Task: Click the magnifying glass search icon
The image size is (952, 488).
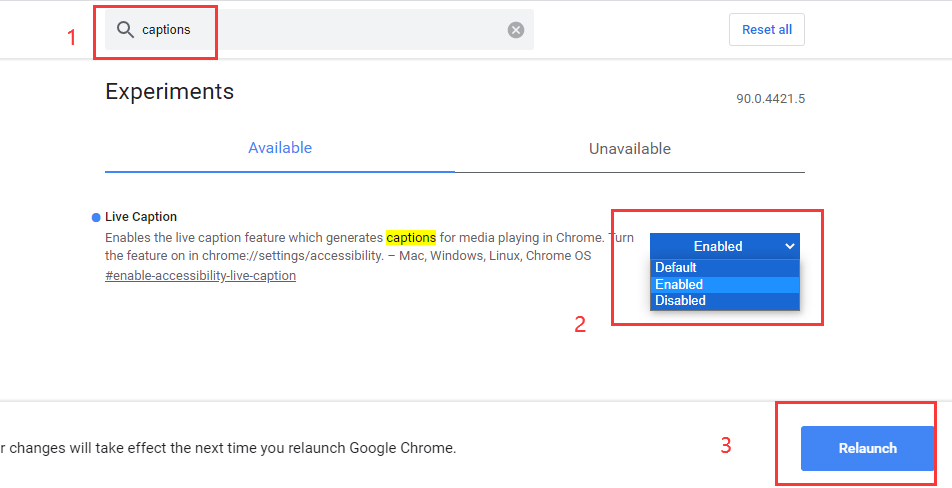Action: [125, 30]
